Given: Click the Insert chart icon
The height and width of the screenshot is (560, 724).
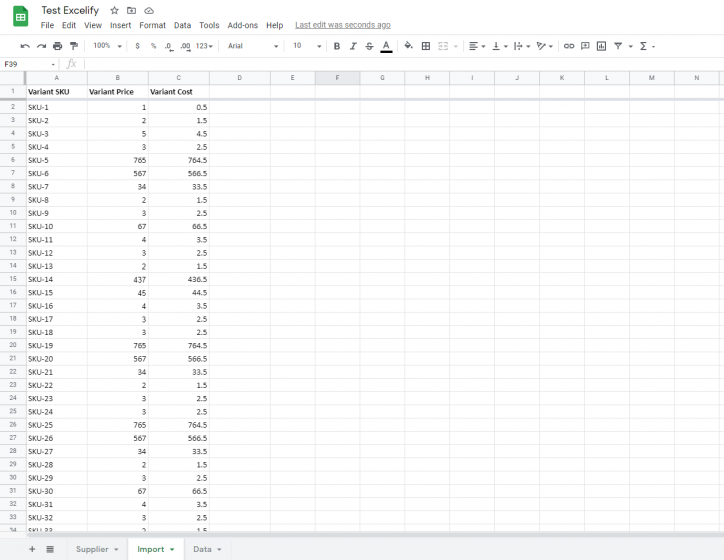Looking at the screenshot, I should (601, 46).
